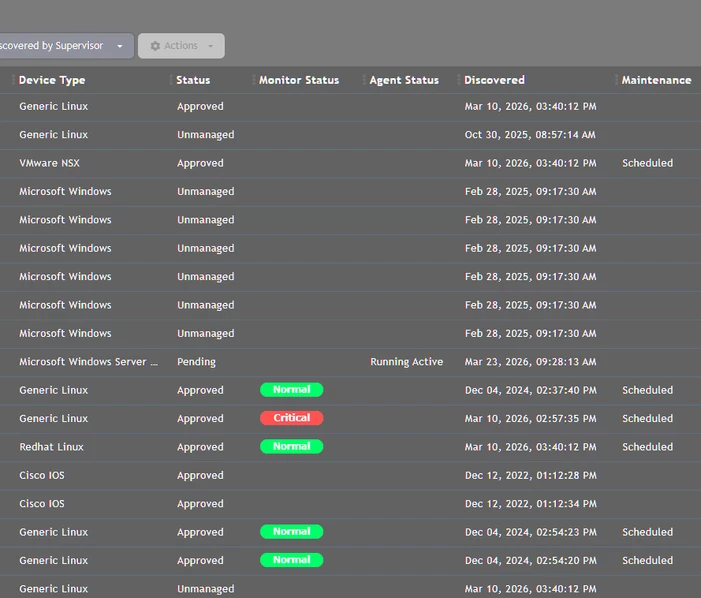Image resolution: width=701 pixels, height=598 pixels.
Task: Click the Maintenance column header
Action: [656, 80]
